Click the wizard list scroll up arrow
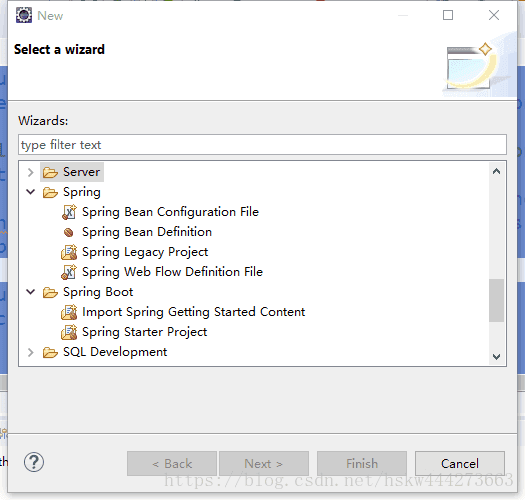 coord(497,172)
